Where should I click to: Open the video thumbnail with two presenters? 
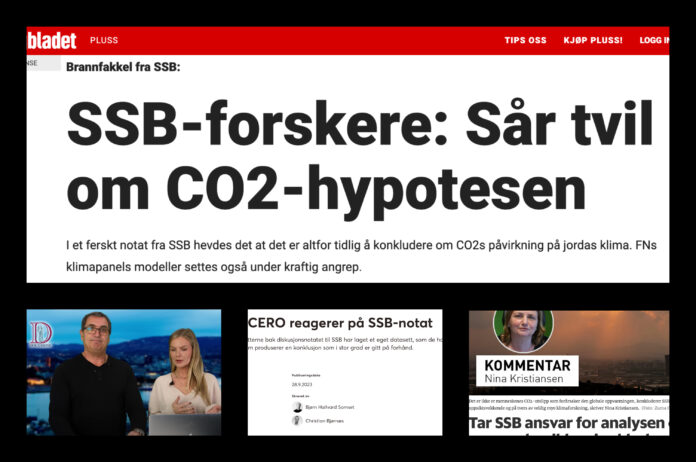[124, 372]
